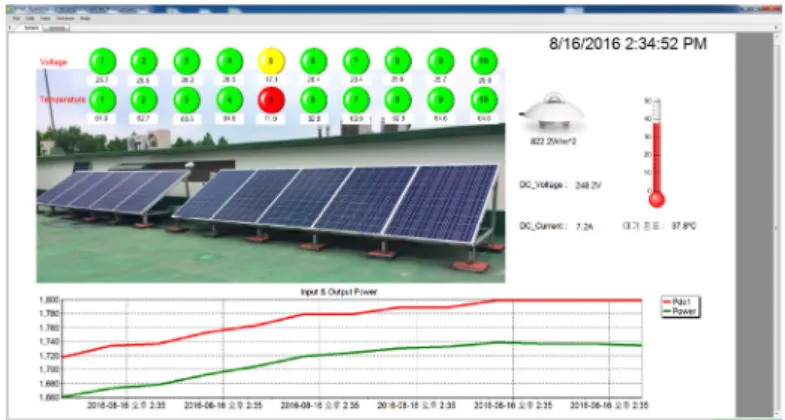Click the ambient temperature reading 37.8°C
Viewport: 785px width, 420px height.
coord(684,226)
